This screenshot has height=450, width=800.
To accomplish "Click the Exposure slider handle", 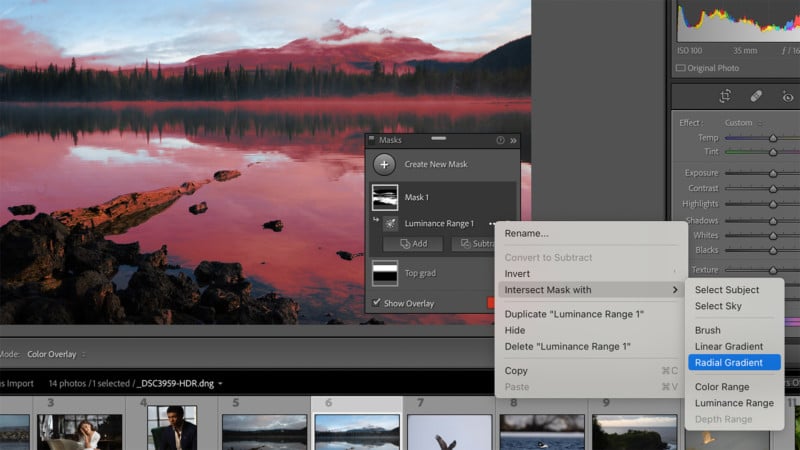I will tap(772, 173).
